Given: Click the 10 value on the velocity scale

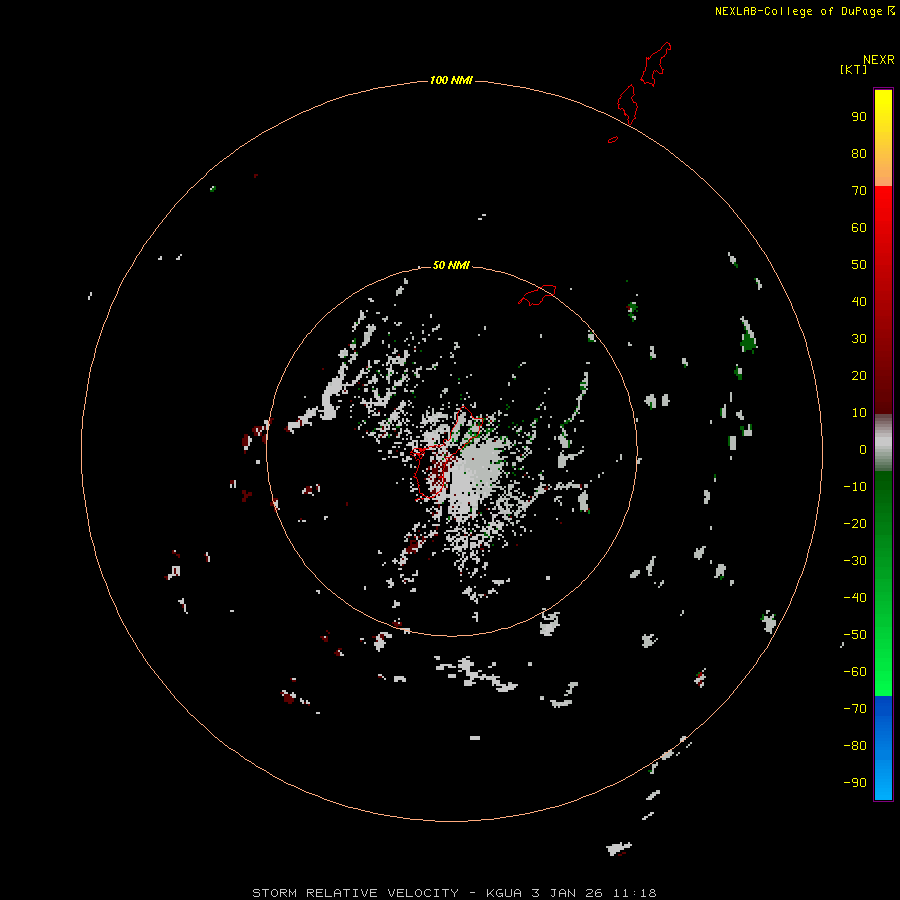Looking at the screenshot, I should tap(859, 413).
